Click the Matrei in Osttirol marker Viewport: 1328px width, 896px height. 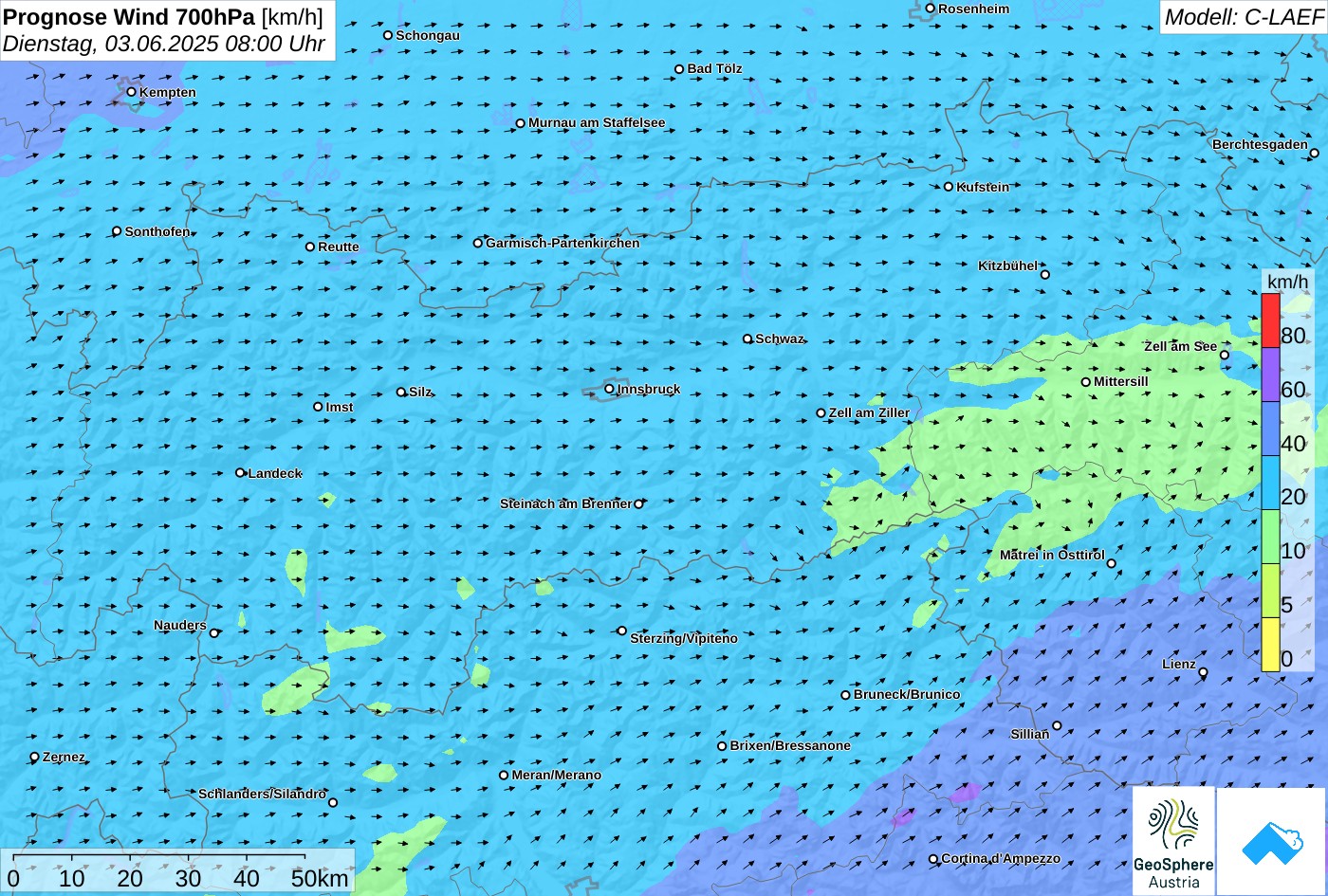pos(1112,564)
